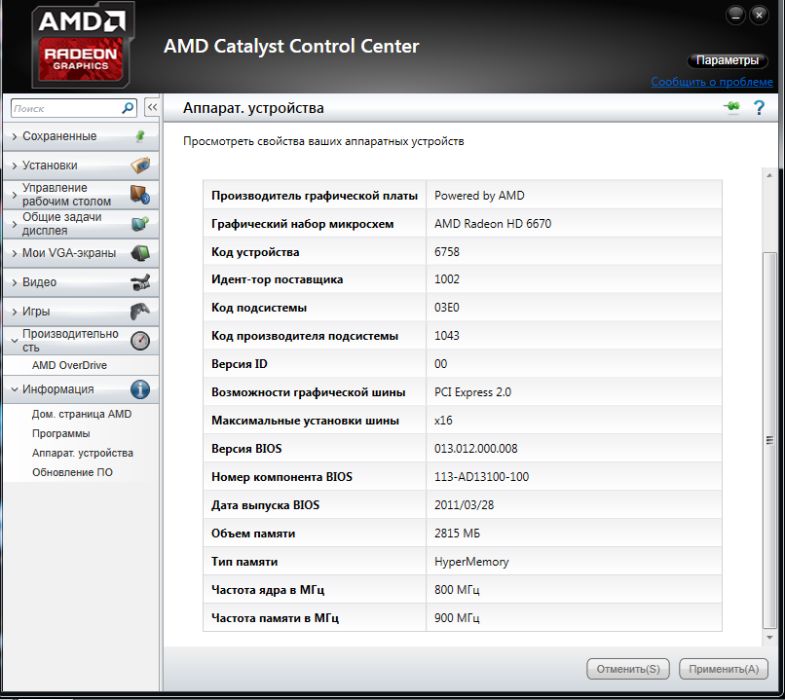Click the PCI Express 2.0 value
Screen dimensions: 785x700
click(x=473, y=392)
